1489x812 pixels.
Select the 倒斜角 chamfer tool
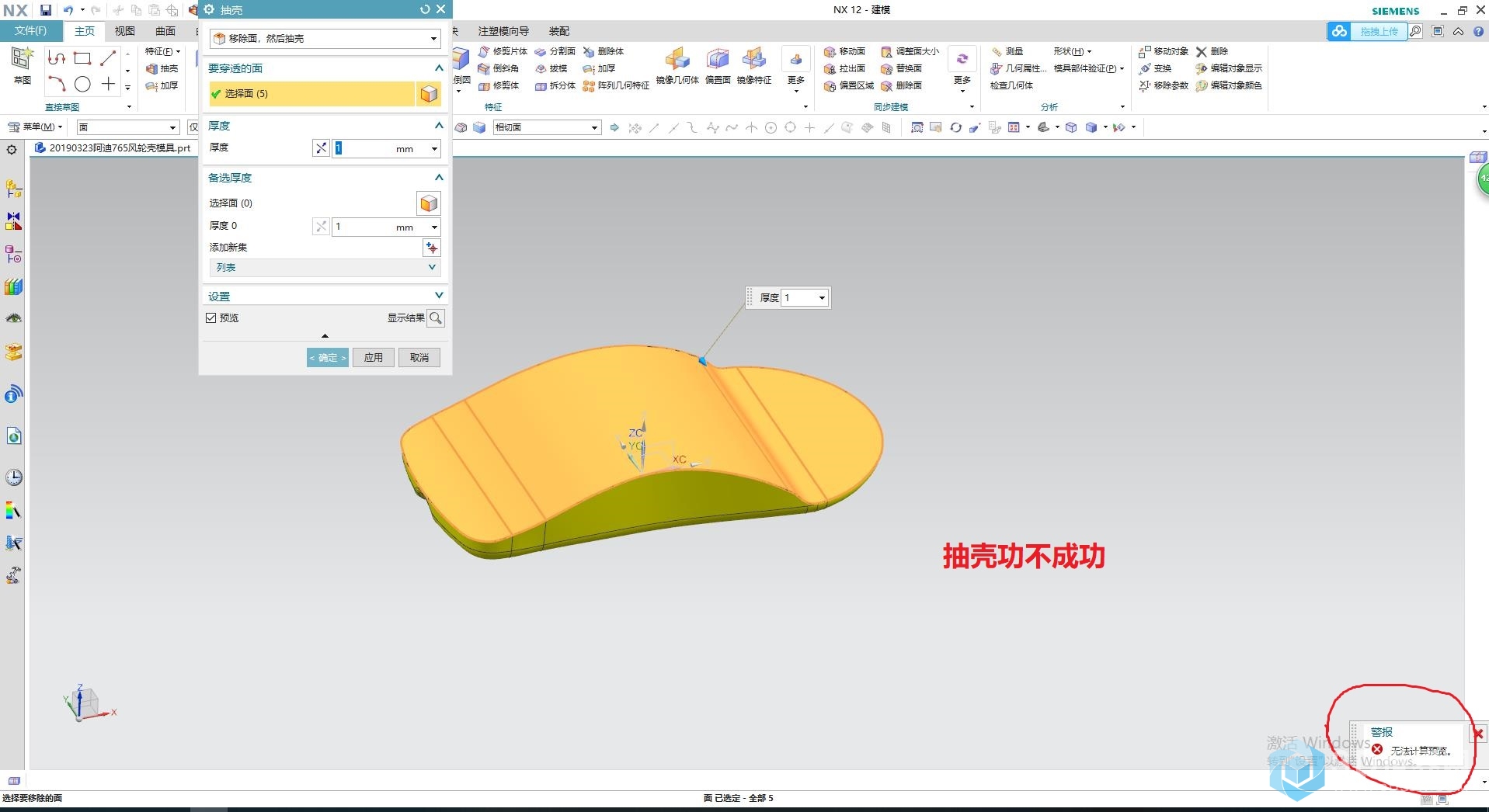coord(498,68)
